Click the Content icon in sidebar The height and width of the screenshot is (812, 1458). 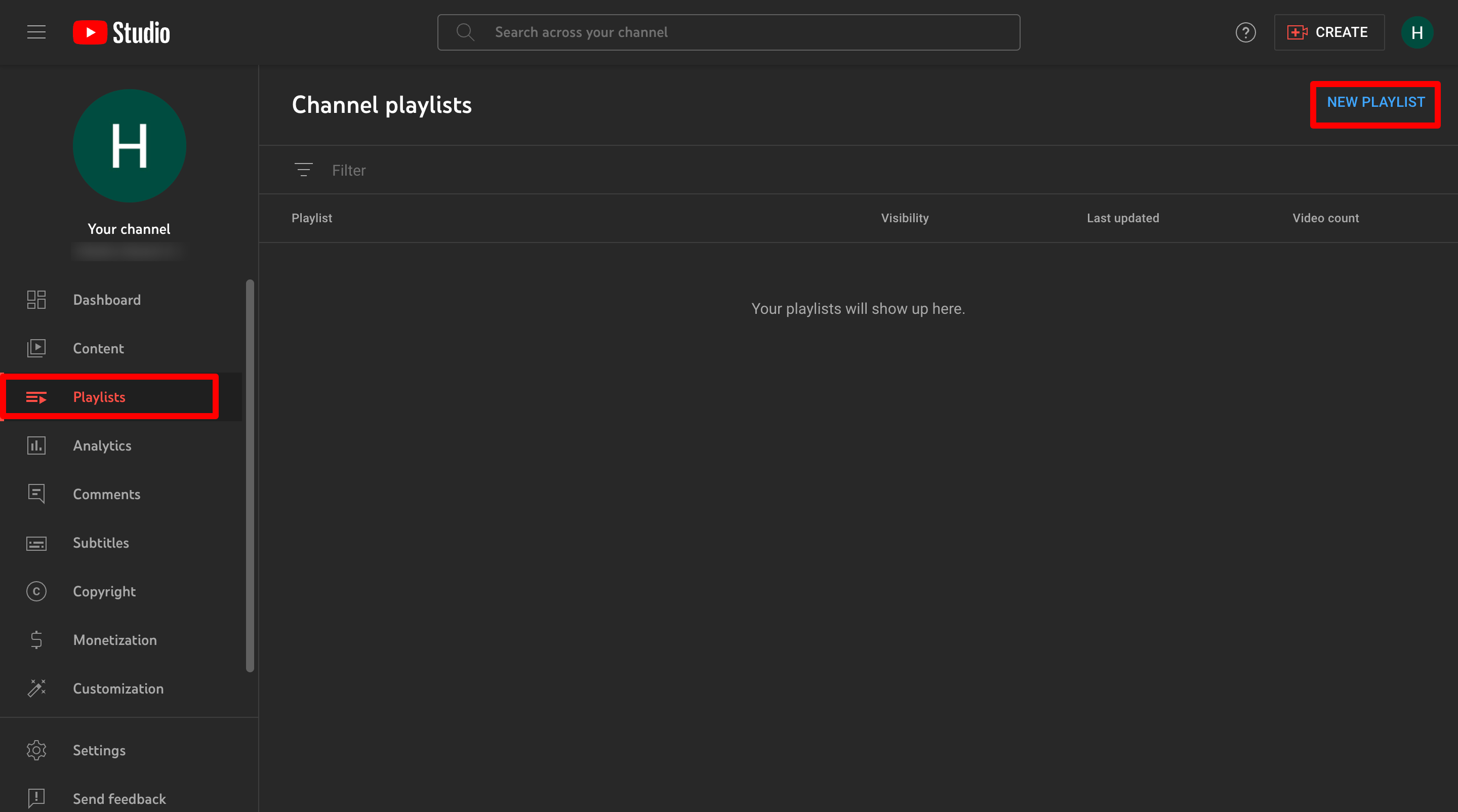pyautogui.click(x=36, y=348)
